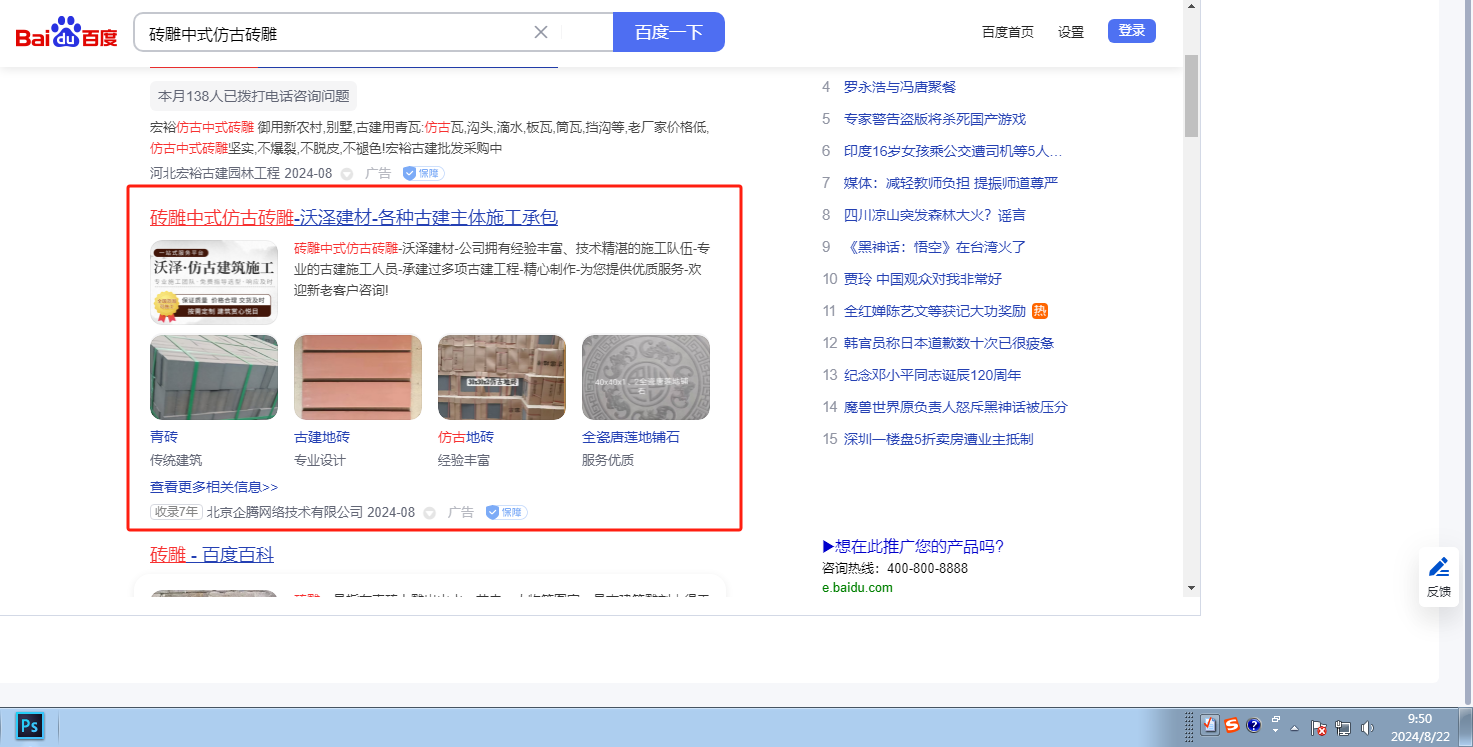Viewport: 1473px width, 747px height.
Task: Open hot search 贾玲 中国观众对我非常好
Action: [923, 279]
